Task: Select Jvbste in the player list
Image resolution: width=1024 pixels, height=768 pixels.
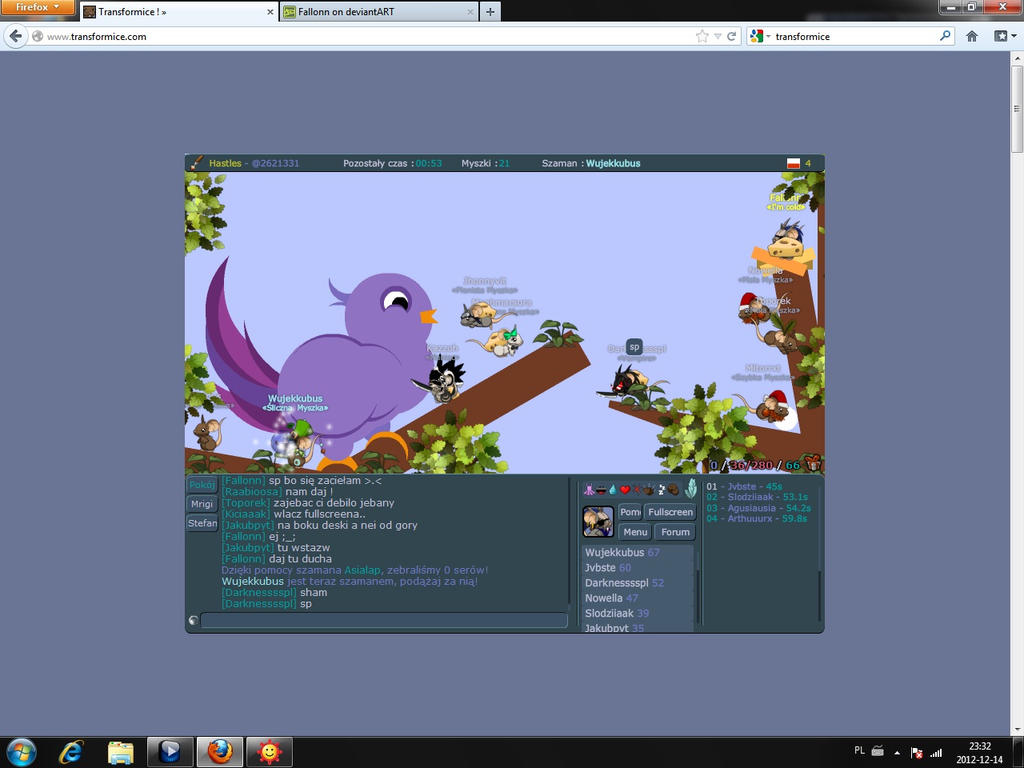Action: click(x=607, y=568)
